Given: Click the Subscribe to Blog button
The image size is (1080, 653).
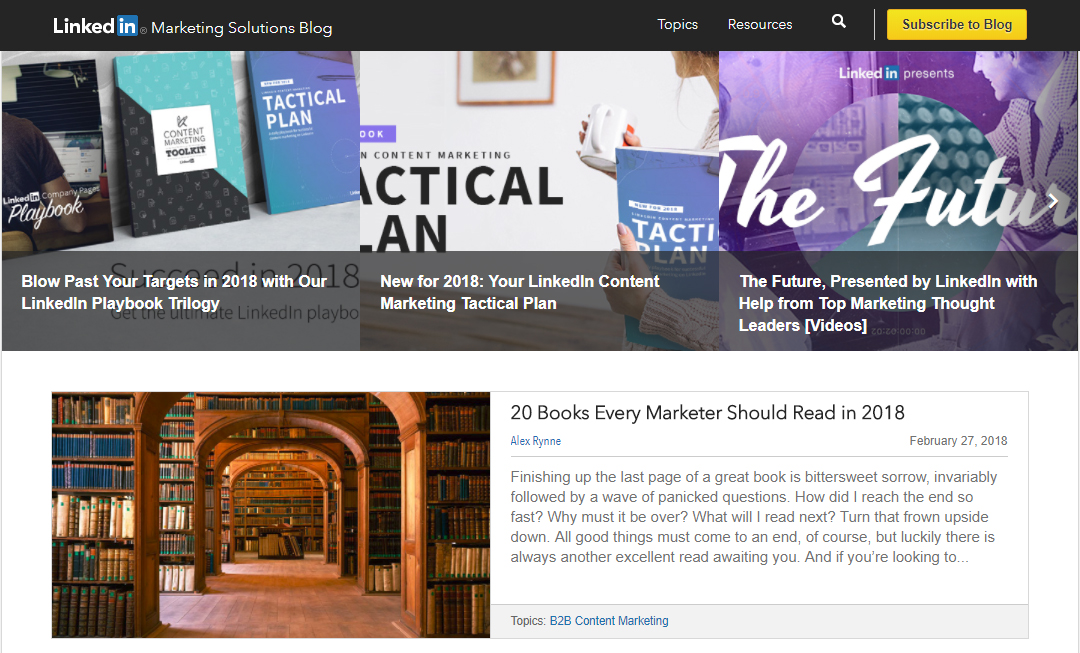Looking at the screenshot, I should coord(956,24).
